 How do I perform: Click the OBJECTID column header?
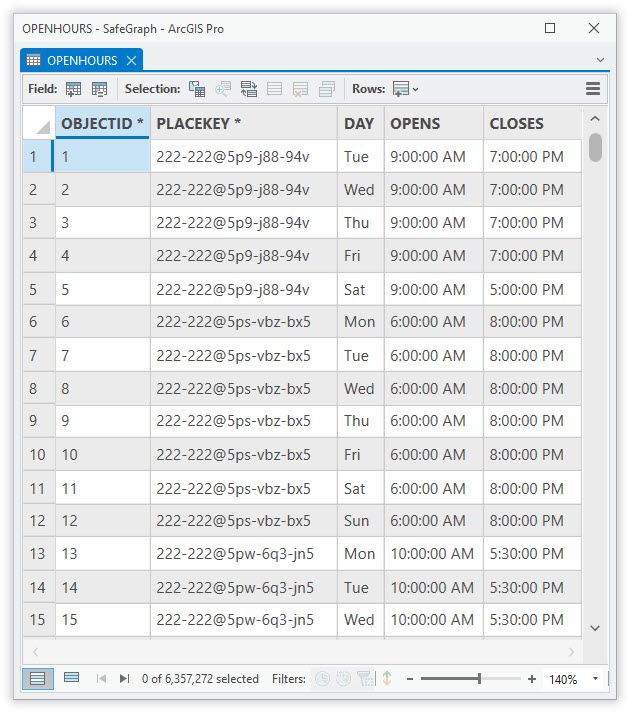point(102,123)
